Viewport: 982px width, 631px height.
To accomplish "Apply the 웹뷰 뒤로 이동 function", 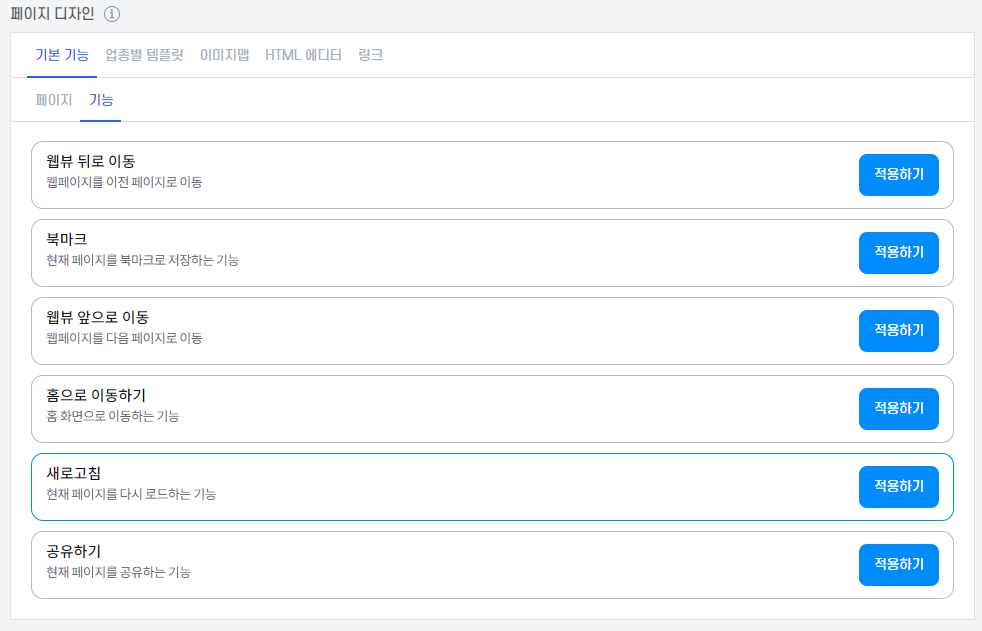I will [x=898, y=174].
